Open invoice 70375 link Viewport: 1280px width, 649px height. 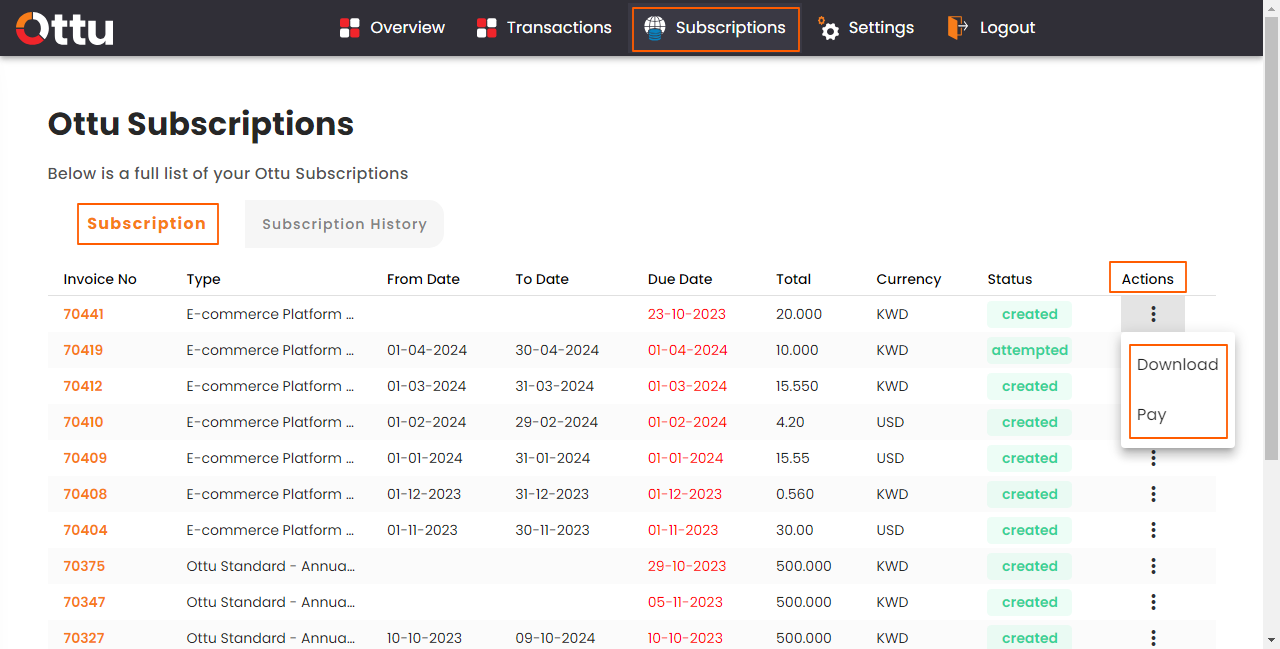84,566
